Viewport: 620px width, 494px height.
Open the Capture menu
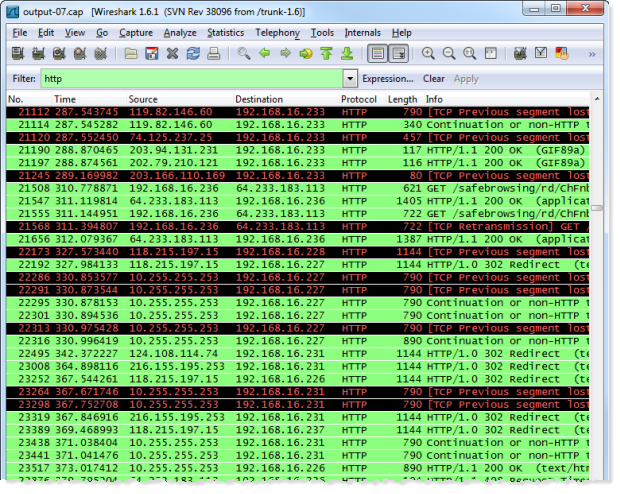(136, 33)
